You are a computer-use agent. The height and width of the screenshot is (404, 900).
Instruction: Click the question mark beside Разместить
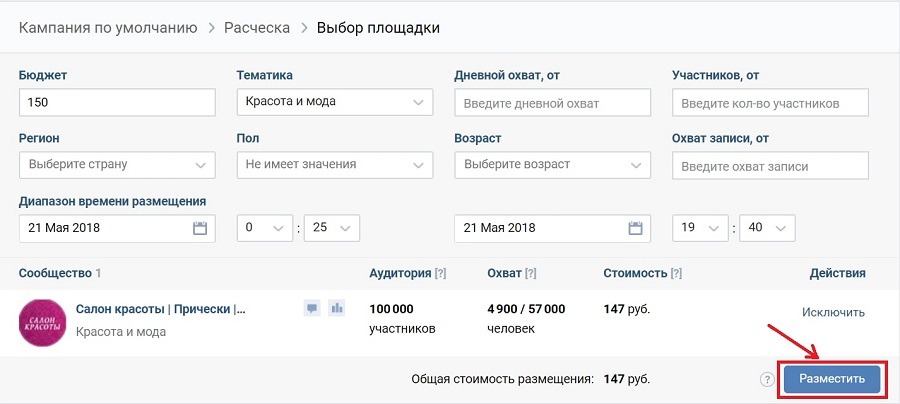[x=767, y=379]
